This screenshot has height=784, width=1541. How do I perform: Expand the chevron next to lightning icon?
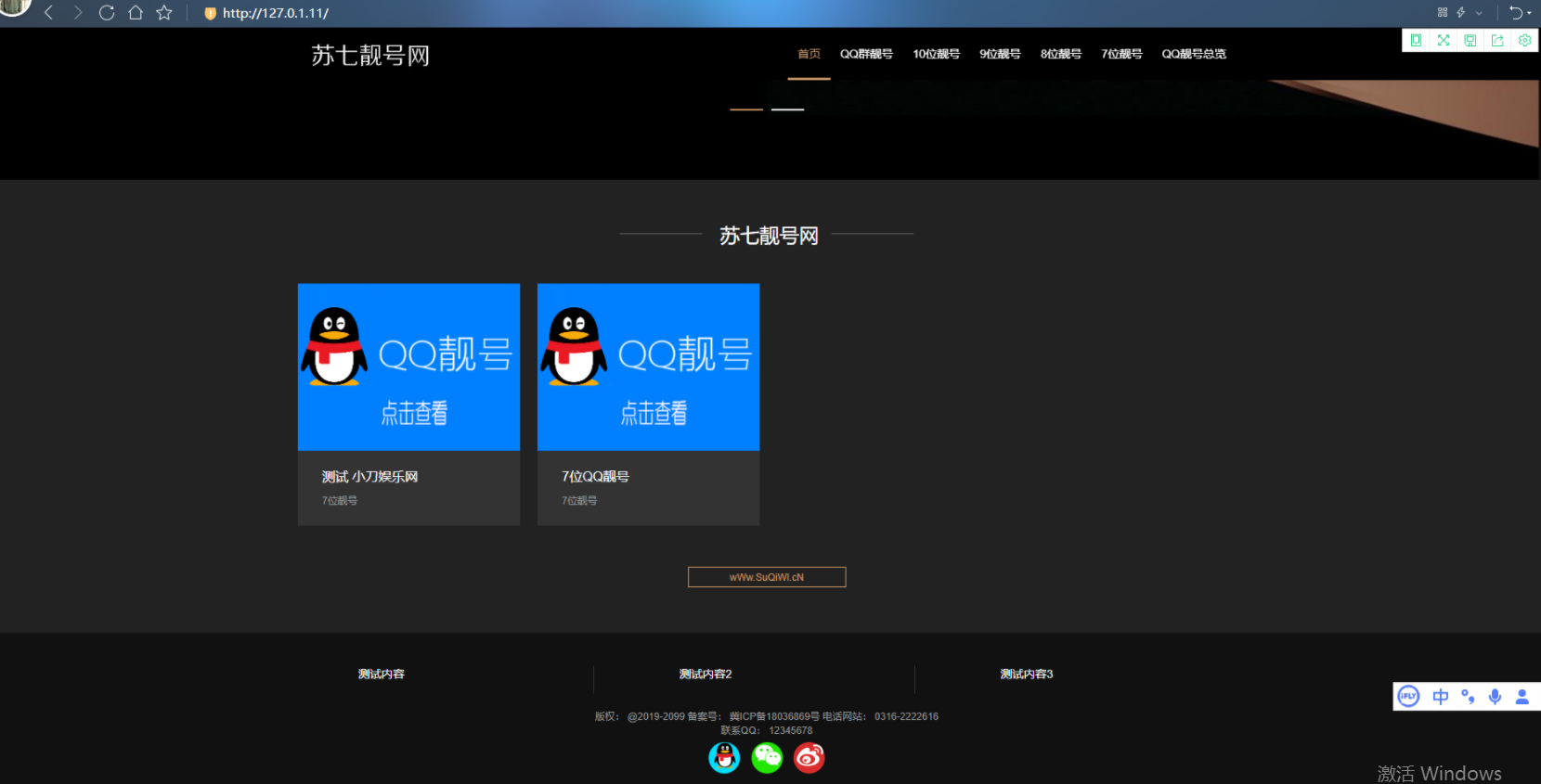[1479, 13]
